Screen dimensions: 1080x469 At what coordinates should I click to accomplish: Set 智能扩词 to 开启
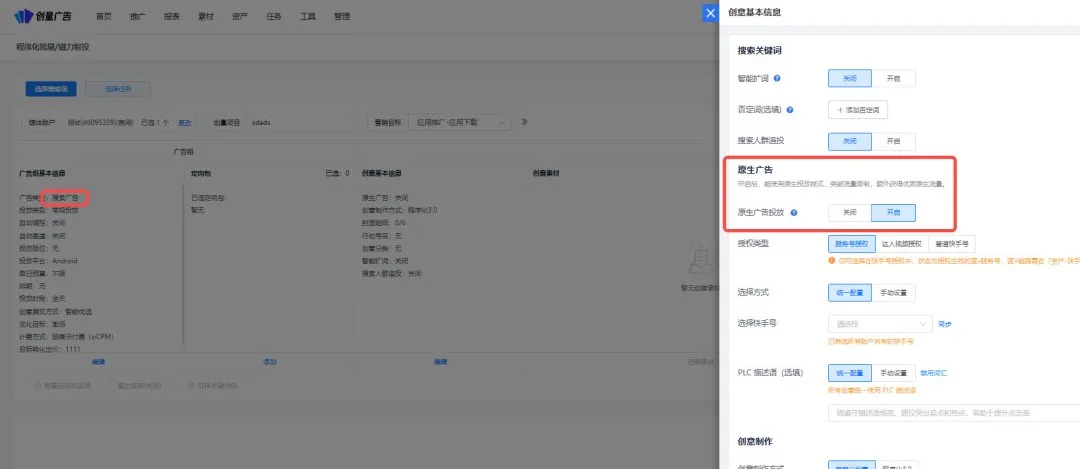point(893,79)
